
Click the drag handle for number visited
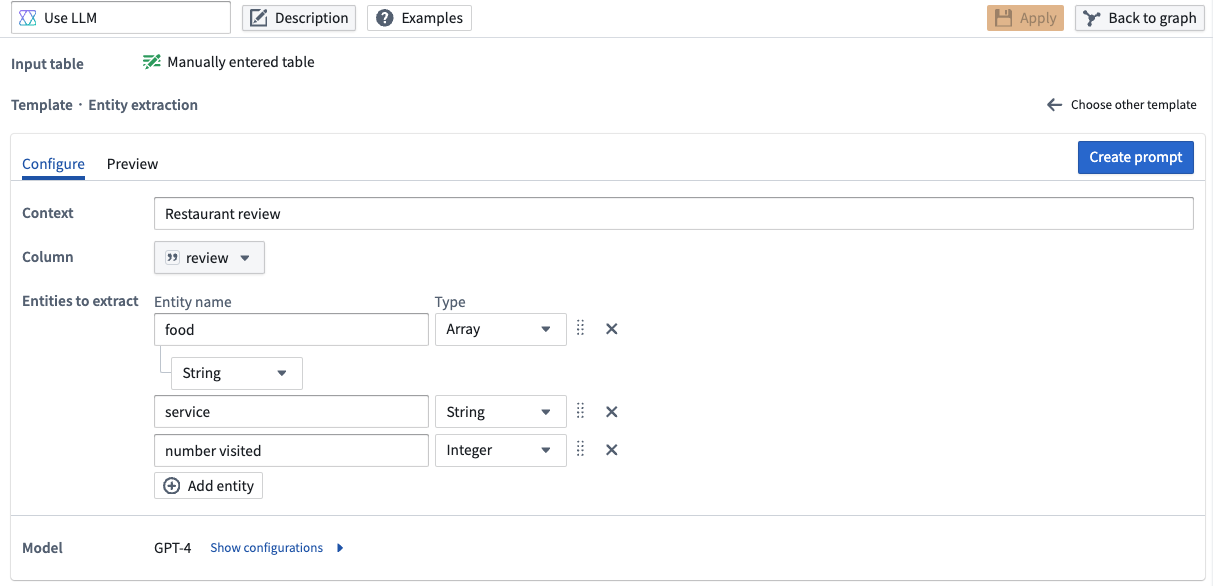point(581,450)
